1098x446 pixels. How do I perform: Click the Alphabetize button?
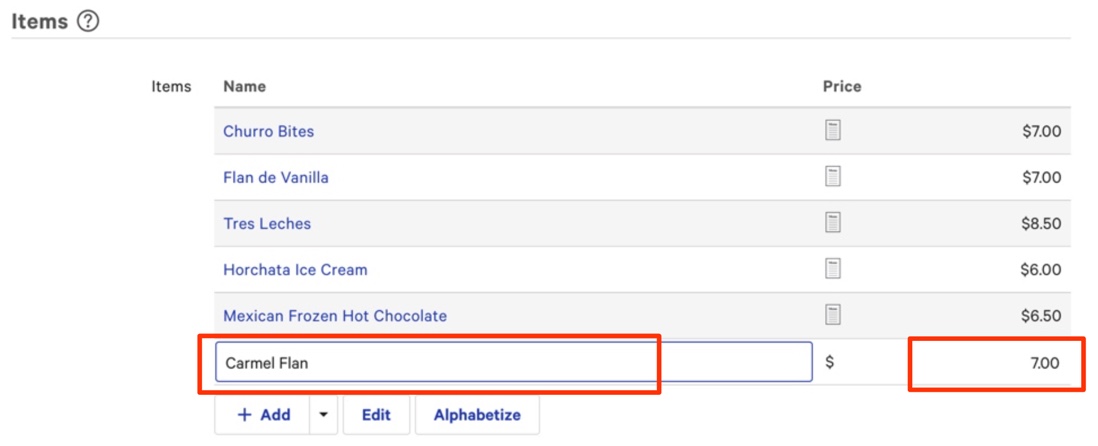pyautogui.click(x=477, y=415)
